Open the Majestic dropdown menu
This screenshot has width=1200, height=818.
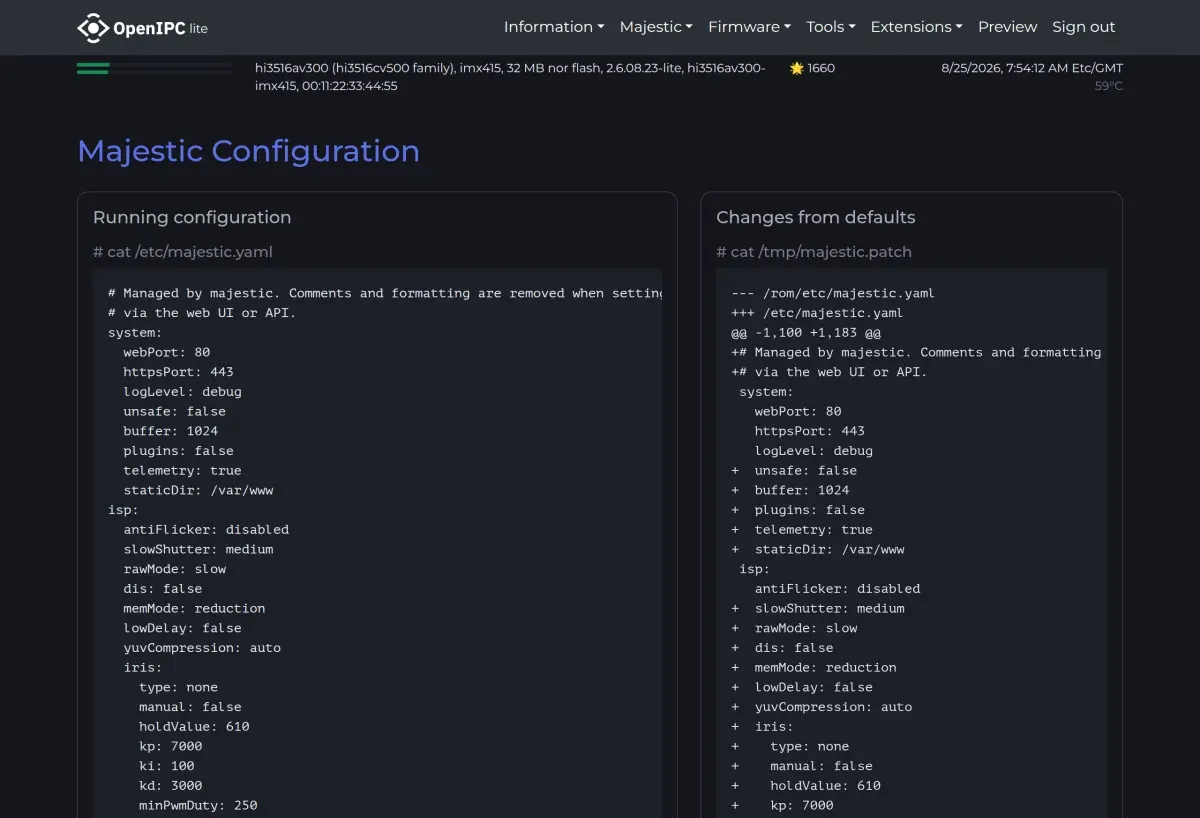pyautogui.click(x=656, y=27)
